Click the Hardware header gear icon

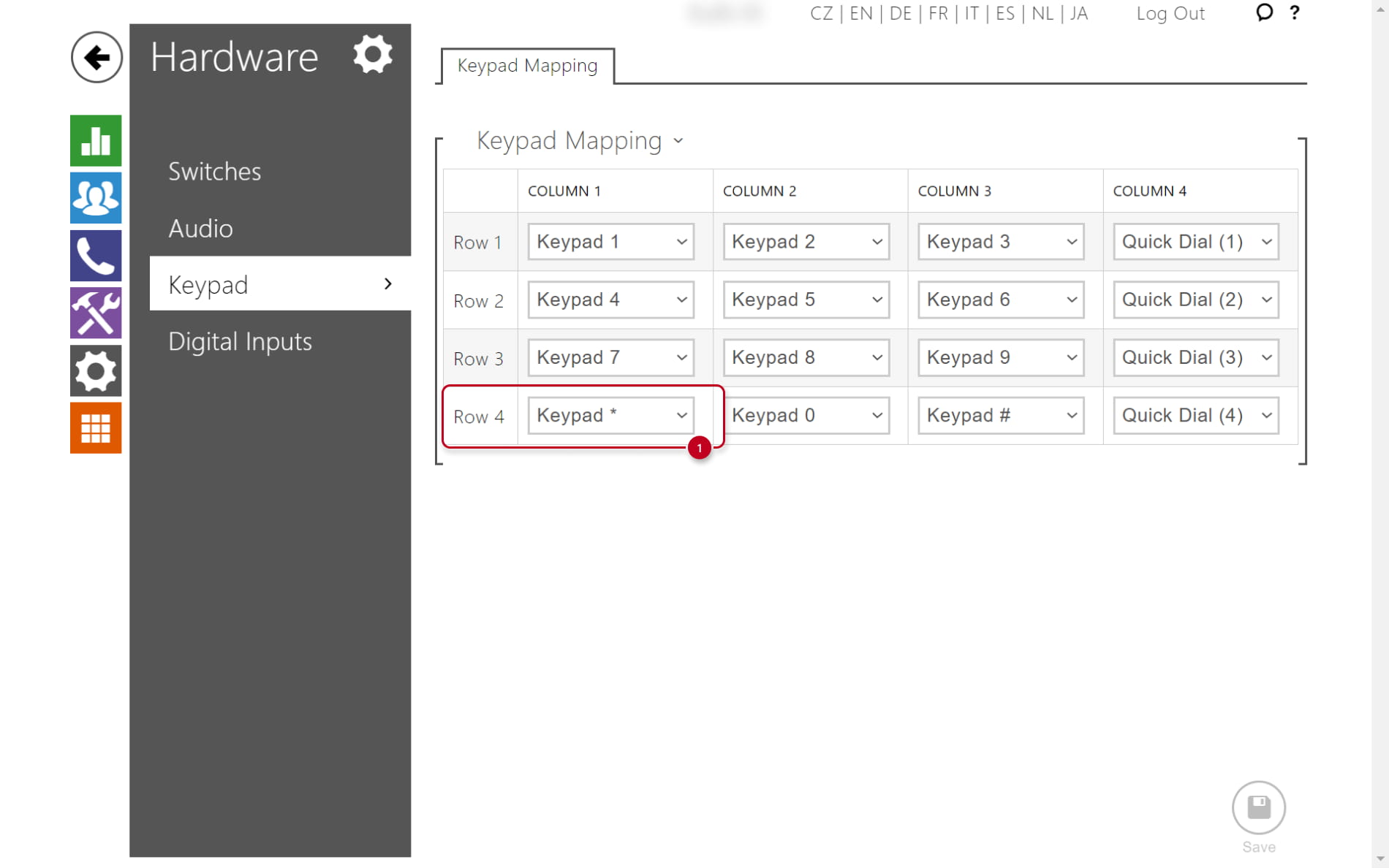click(x=373, y=54)
